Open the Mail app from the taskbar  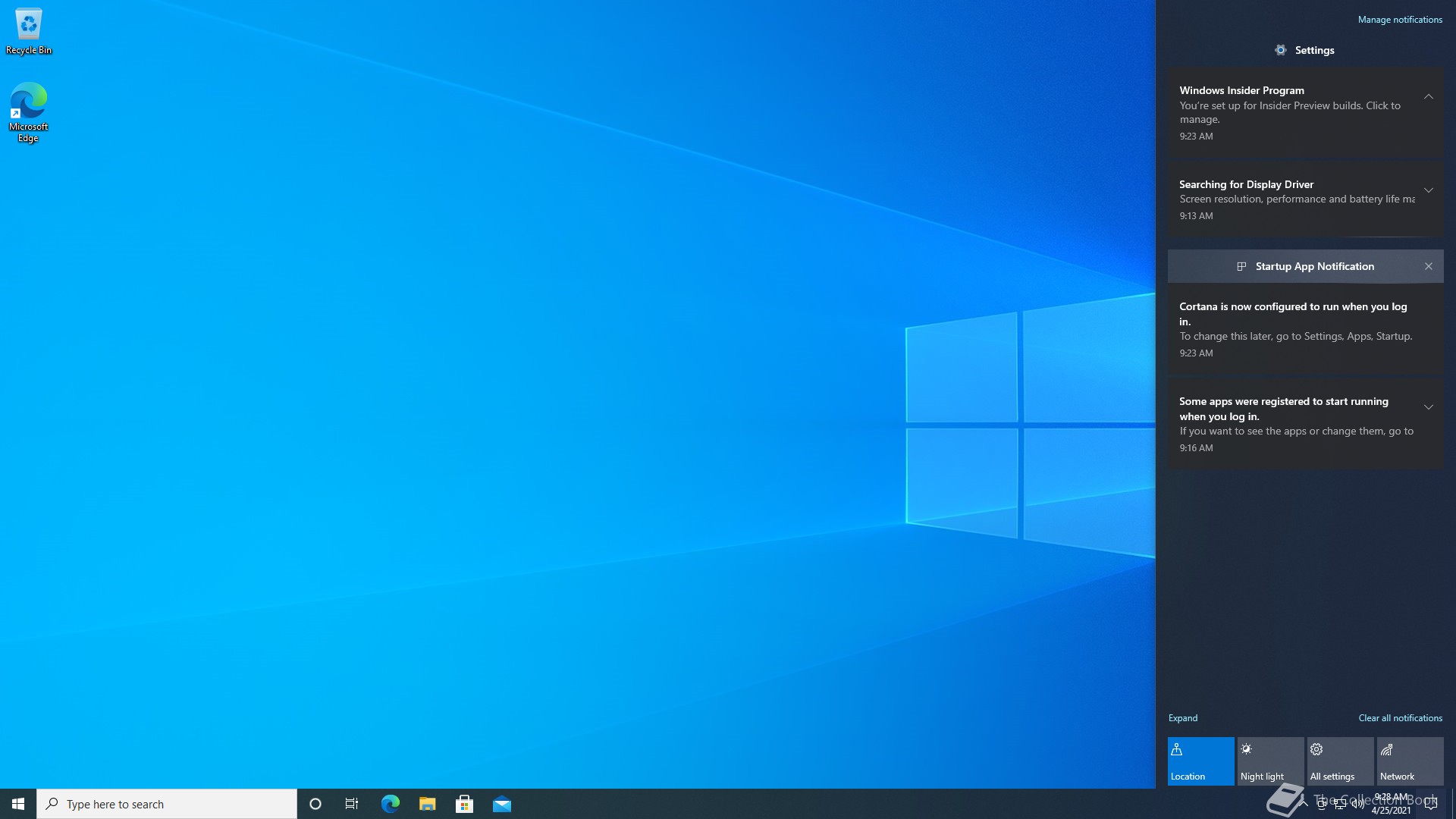(501, 804)
